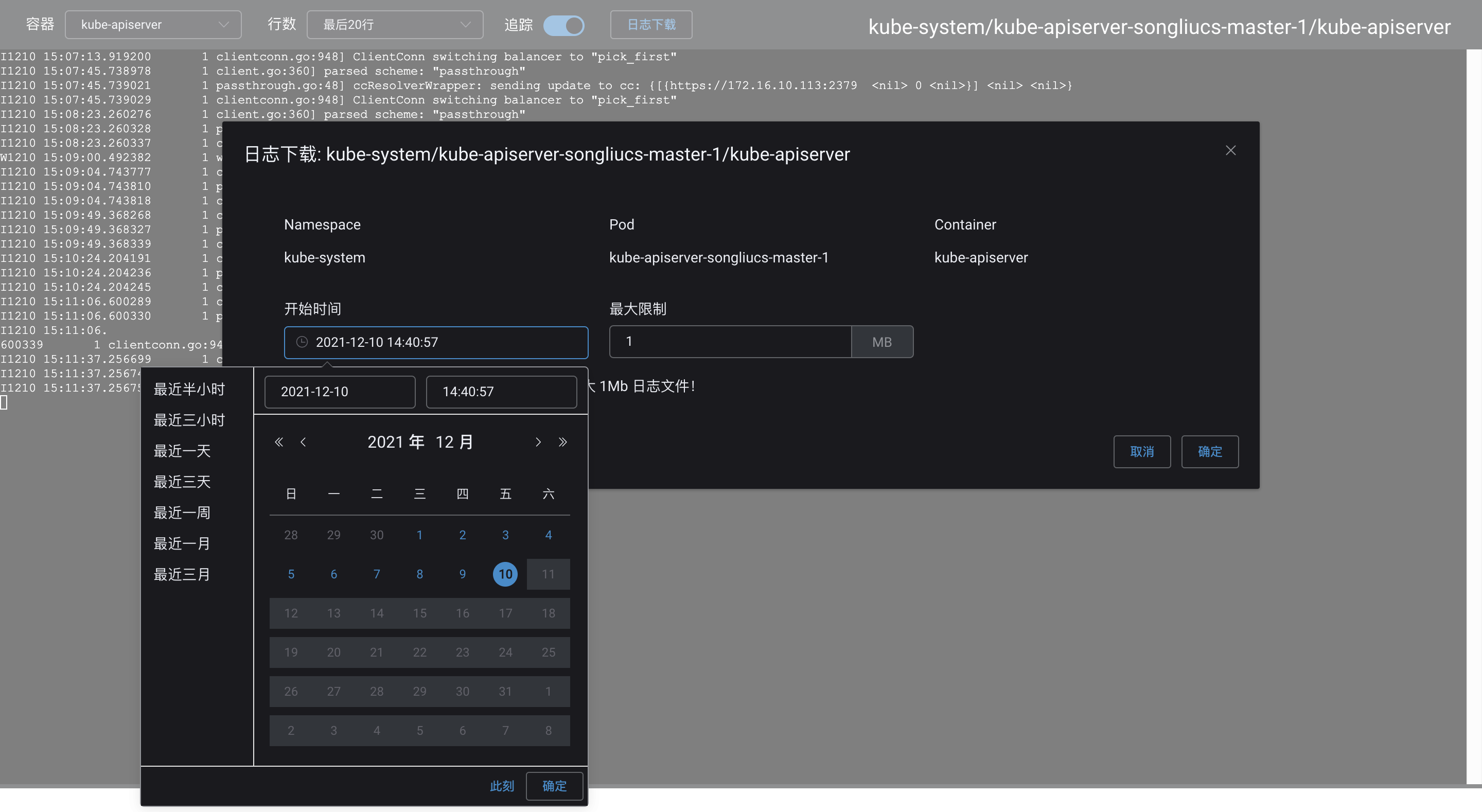Image resolution: width=1482 pixels, height=812 pixels.
Task: Click the year label 2021 年
Action: (x=396, y=442)
